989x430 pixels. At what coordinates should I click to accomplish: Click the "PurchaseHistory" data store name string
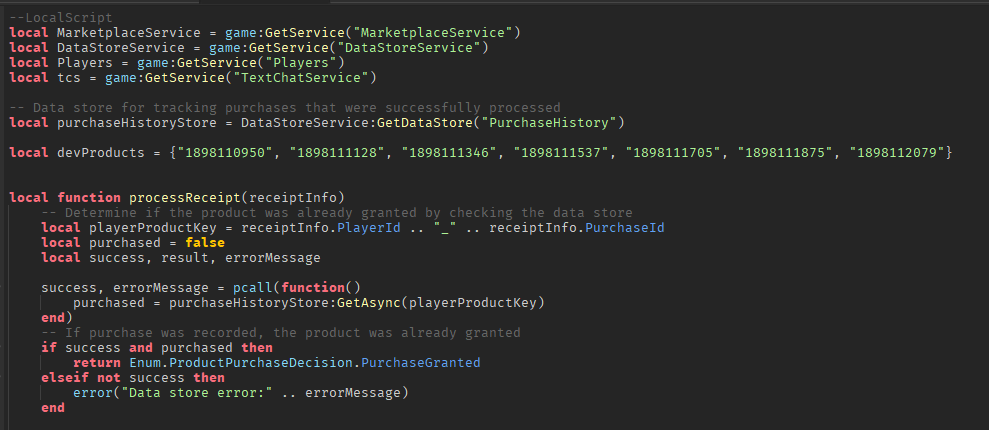[x=549, y=122]
